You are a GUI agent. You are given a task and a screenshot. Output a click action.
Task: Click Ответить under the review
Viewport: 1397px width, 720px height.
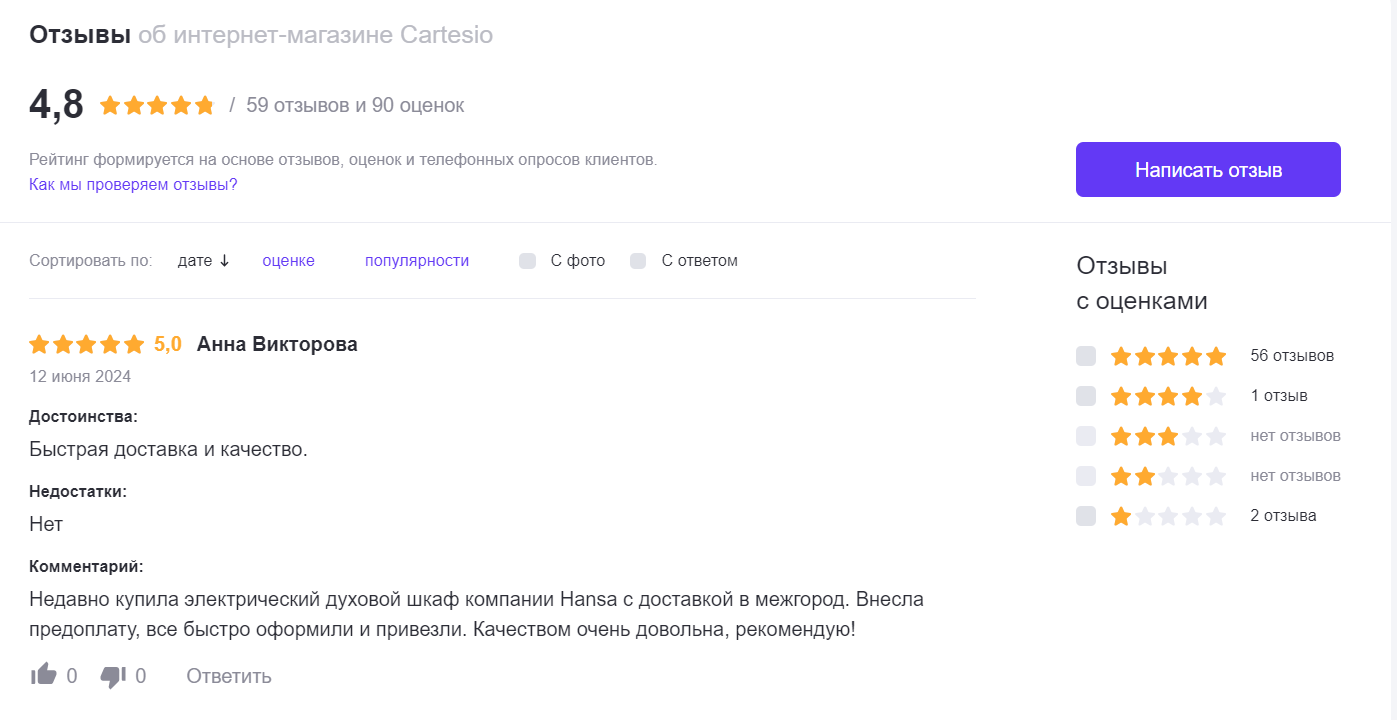229,676
